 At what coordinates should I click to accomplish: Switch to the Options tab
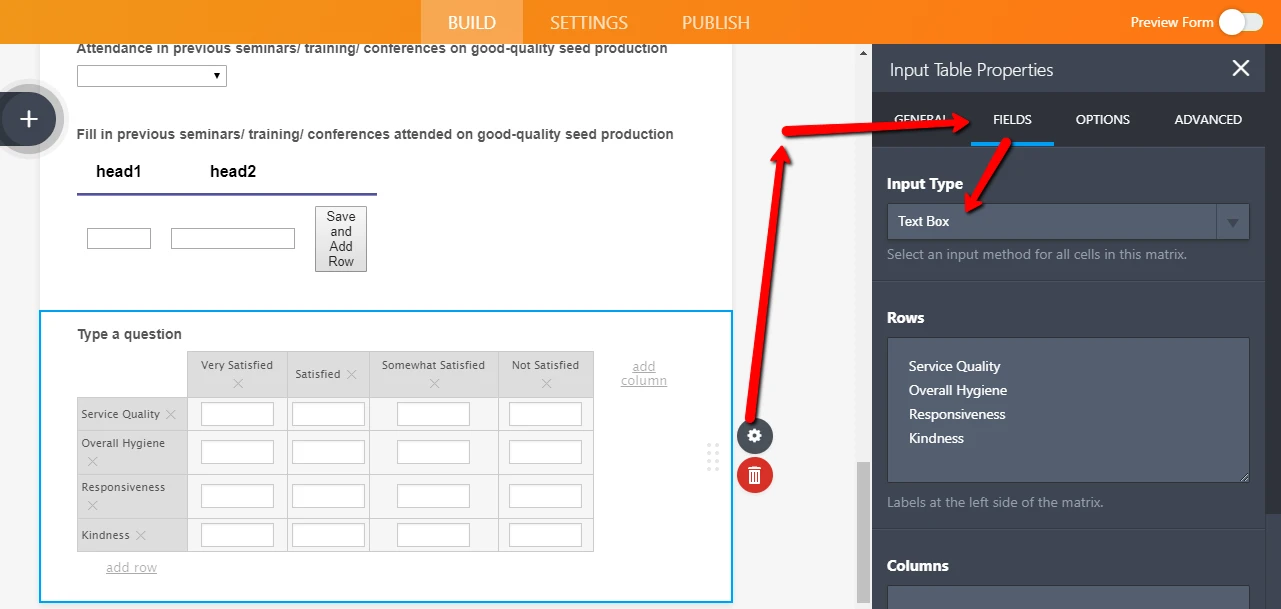1102,119
